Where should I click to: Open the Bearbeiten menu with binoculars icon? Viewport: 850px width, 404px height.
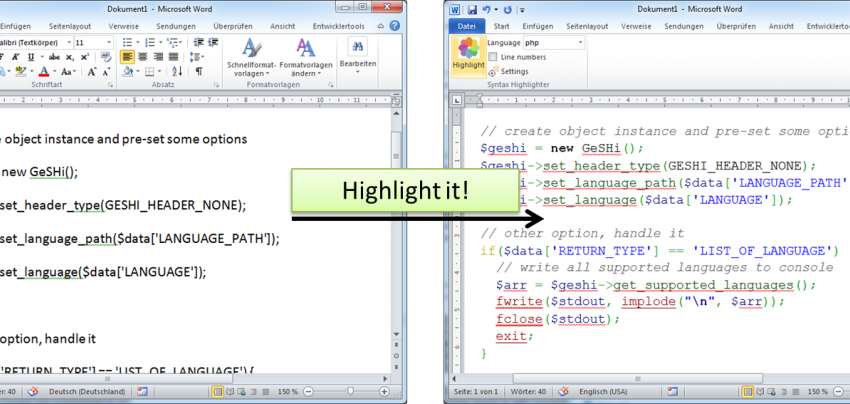click(x=357, y=52)
